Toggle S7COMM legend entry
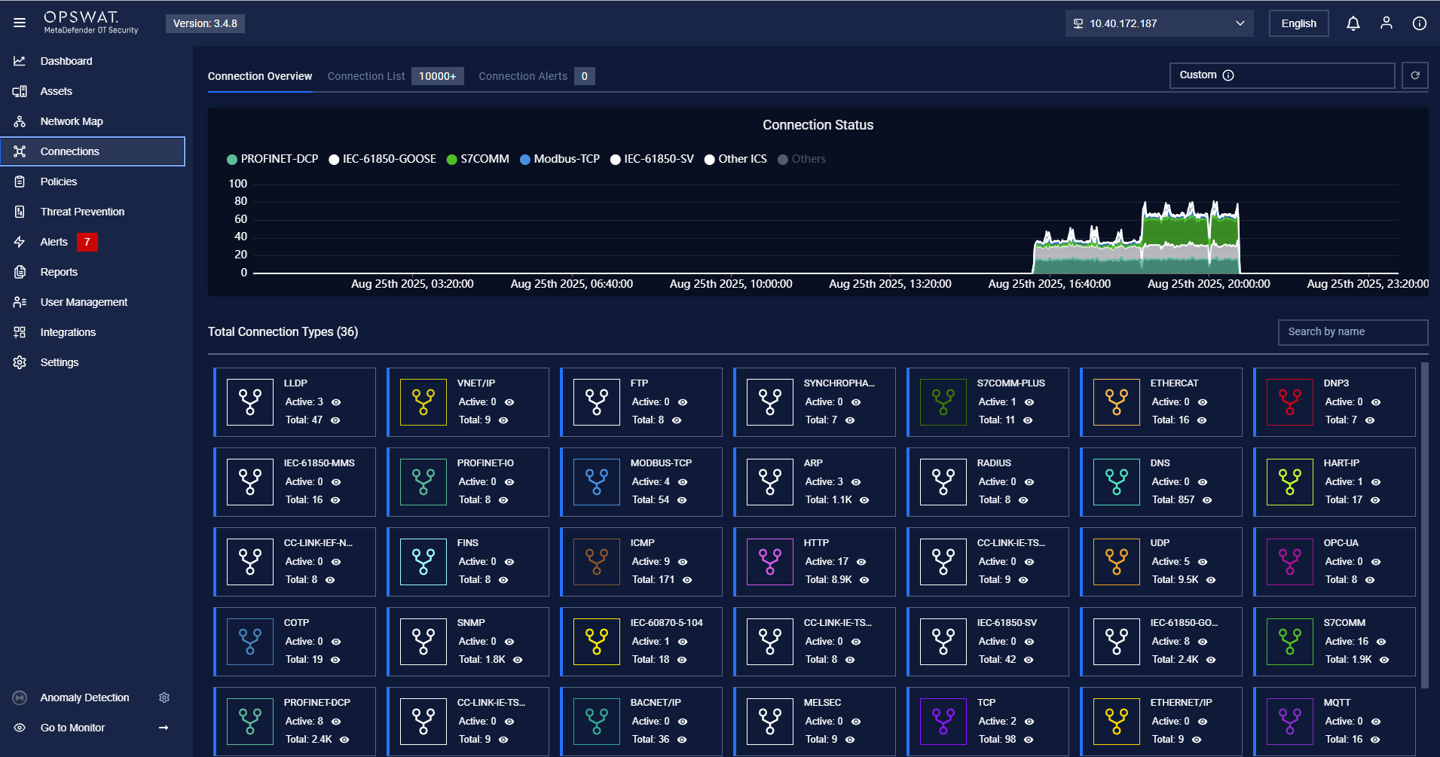The image size is (1440, 757). [478, 159]
